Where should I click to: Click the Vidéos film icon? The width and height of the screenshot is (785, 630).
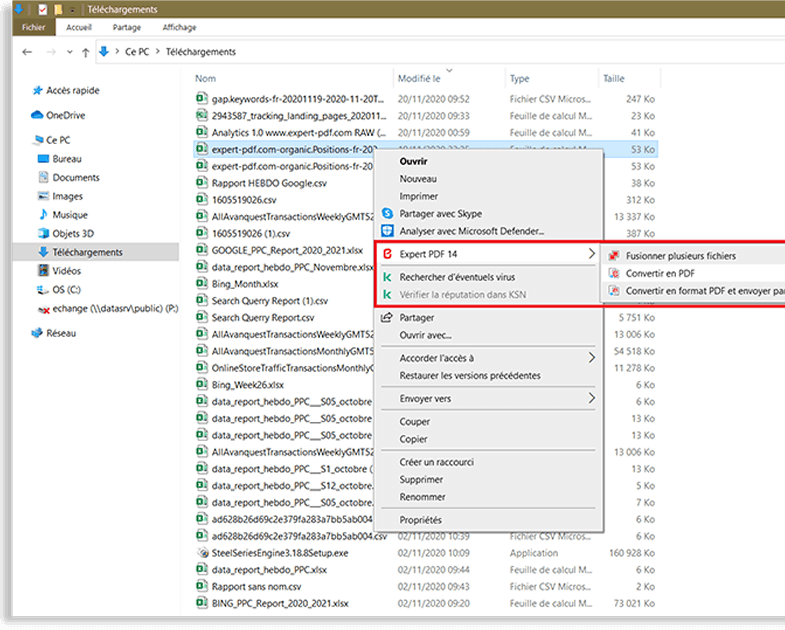tap(44, 270)
